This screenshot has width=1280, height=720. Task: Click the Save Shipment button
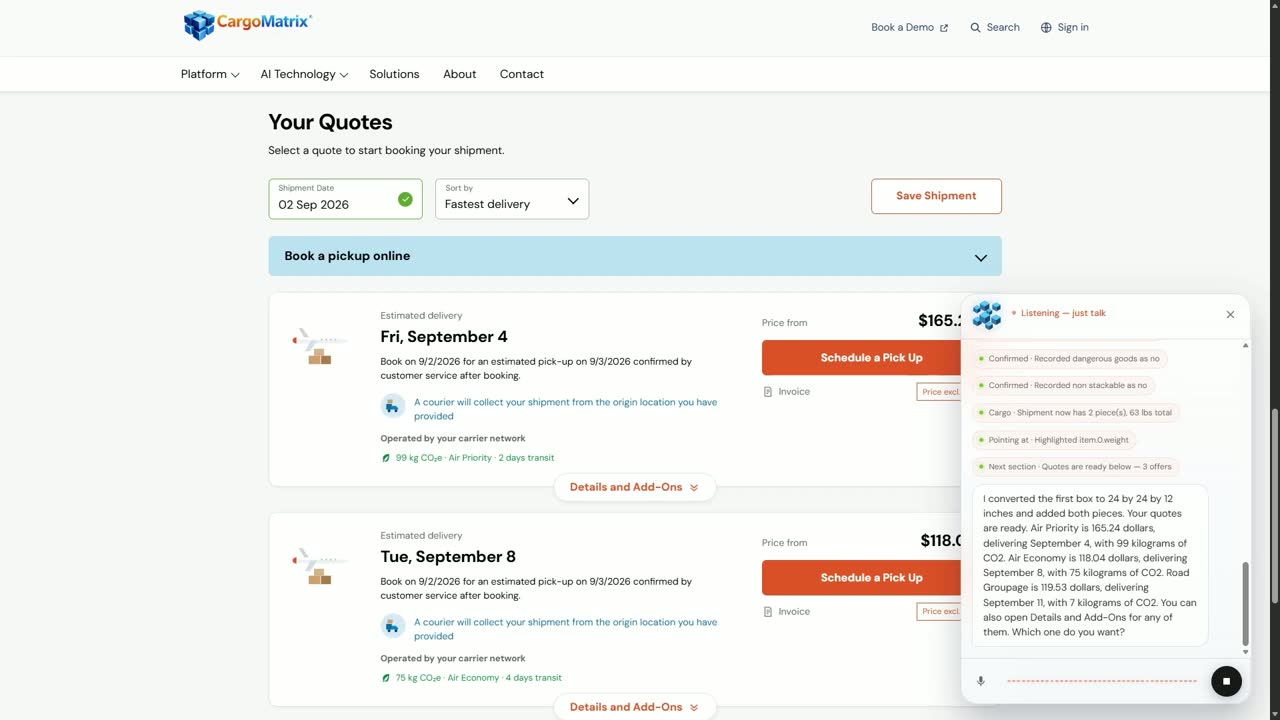(936, 196)
